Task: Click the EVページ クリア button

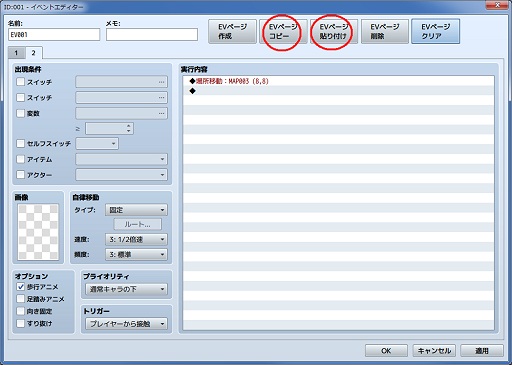Action: tap(436, 31)
